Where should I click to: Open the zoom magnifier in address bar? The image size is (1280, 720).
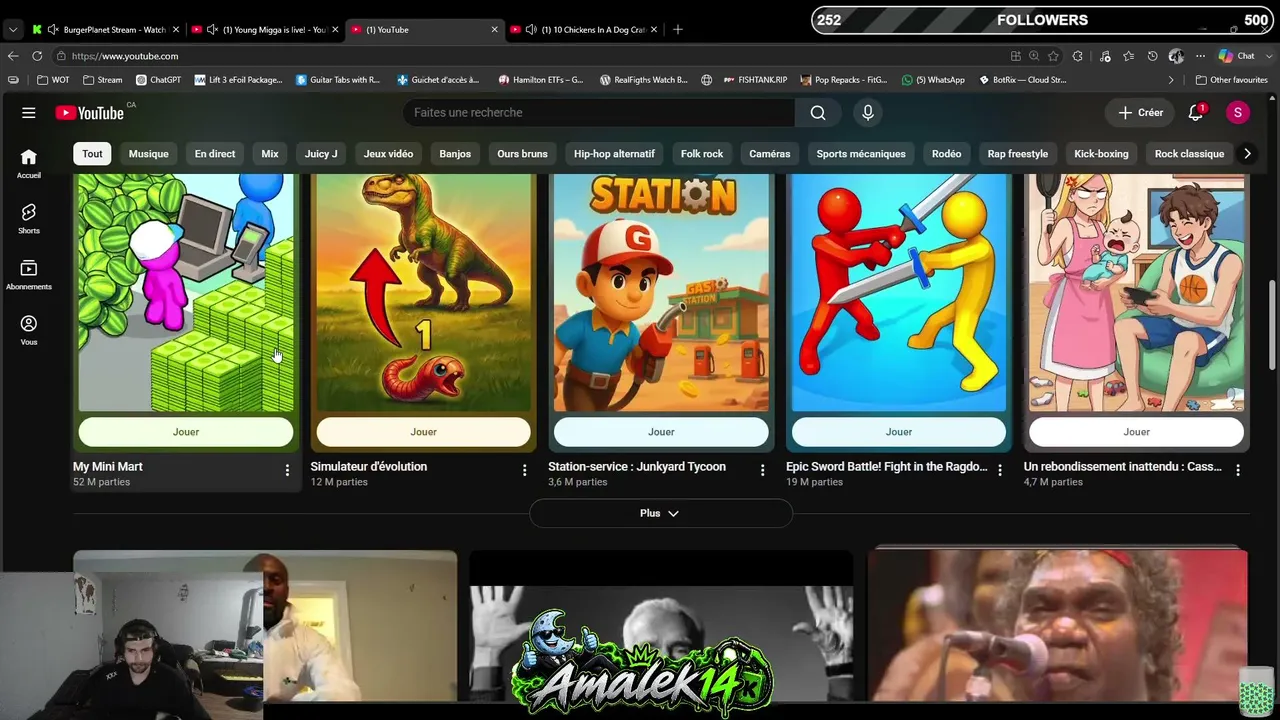[x=1034, y=56]
